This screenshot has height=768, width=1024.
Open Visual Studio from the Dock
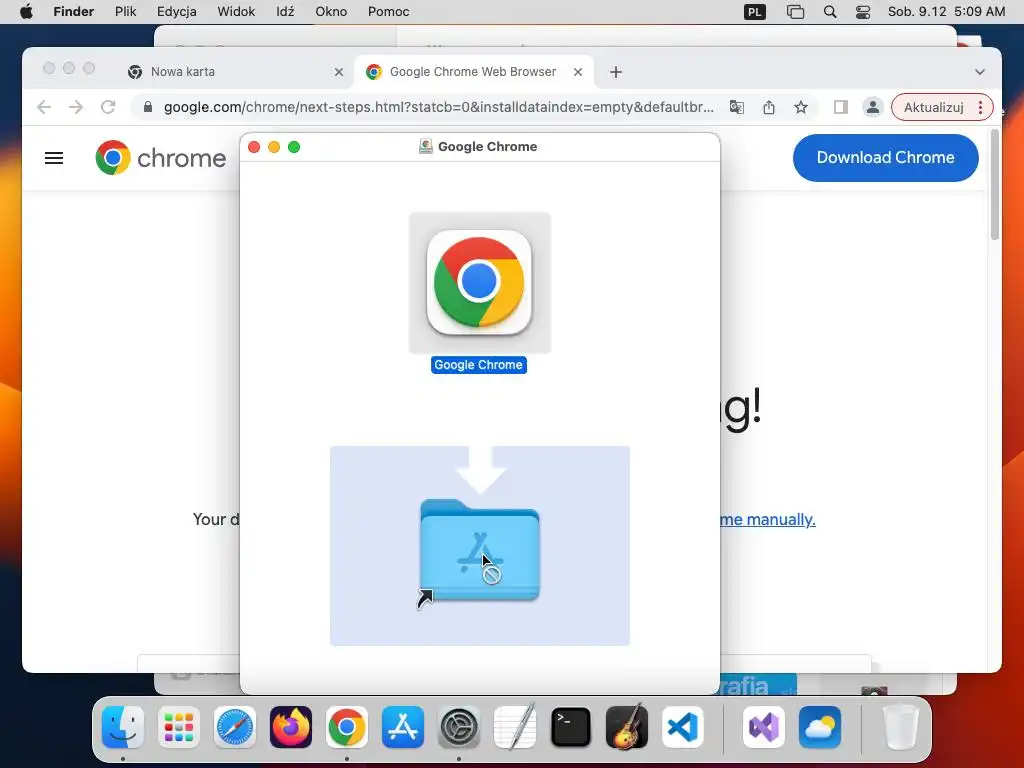(763, 727)
